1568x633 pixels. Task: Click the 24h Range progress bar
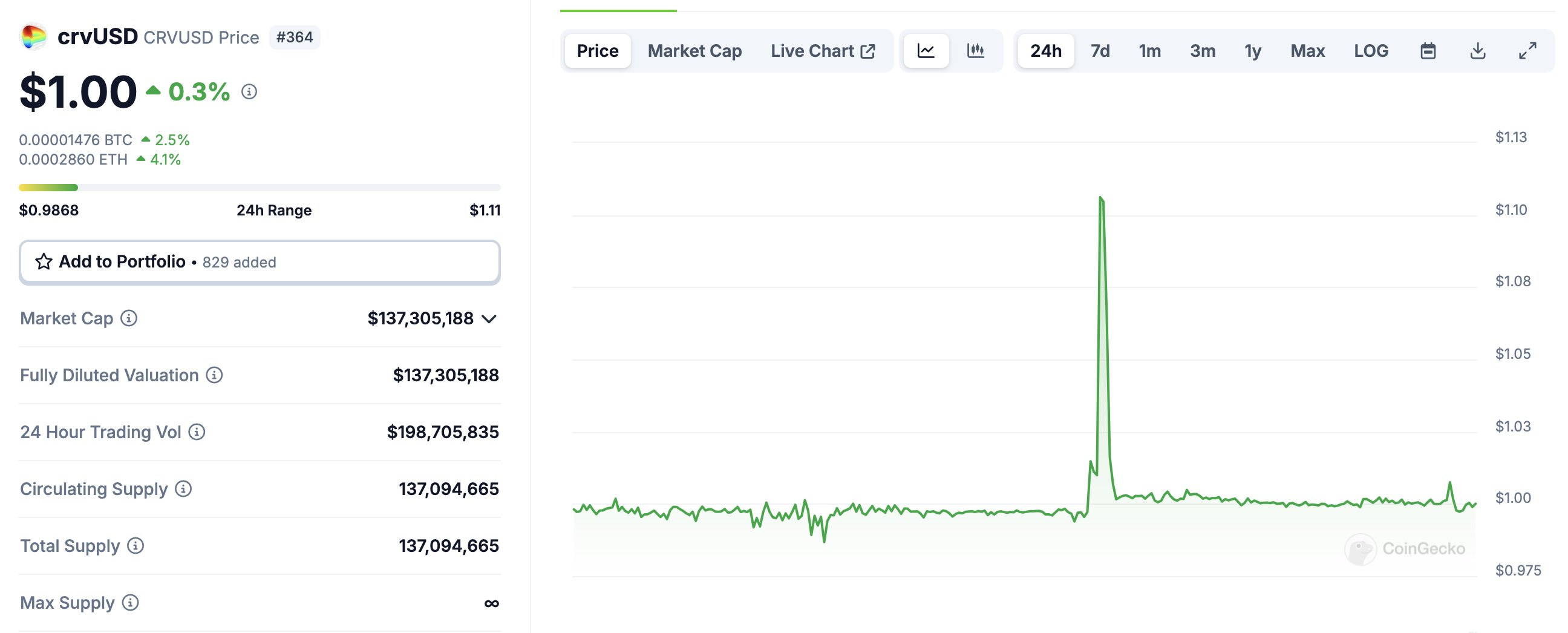260,188
